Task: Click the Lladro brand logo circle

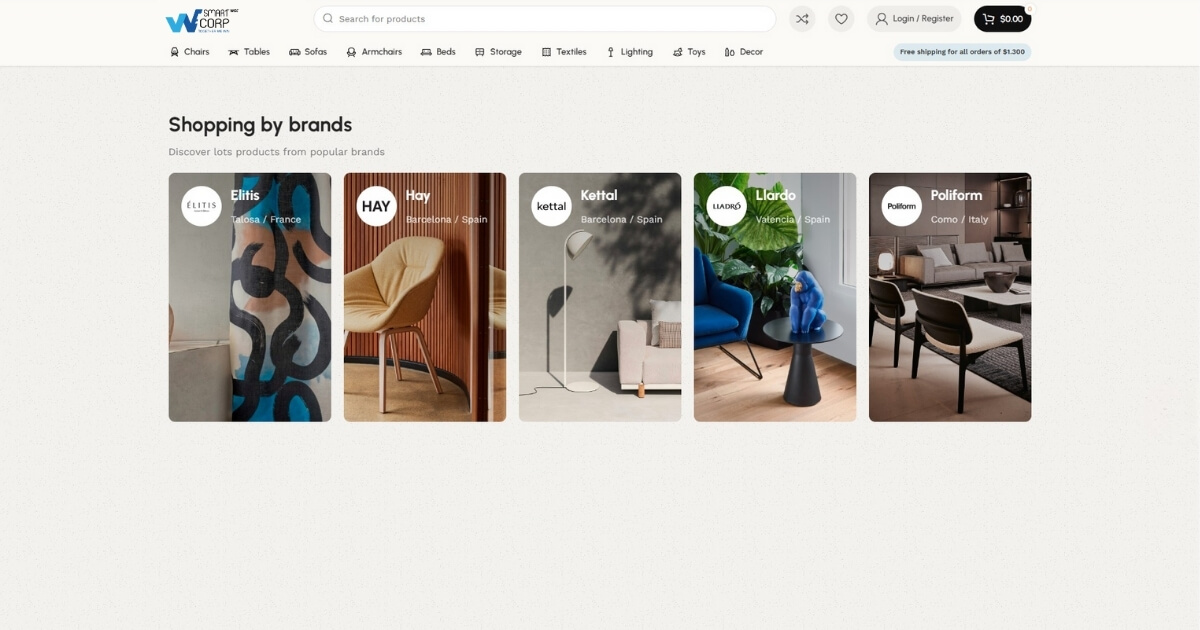Action: point(726,206)
